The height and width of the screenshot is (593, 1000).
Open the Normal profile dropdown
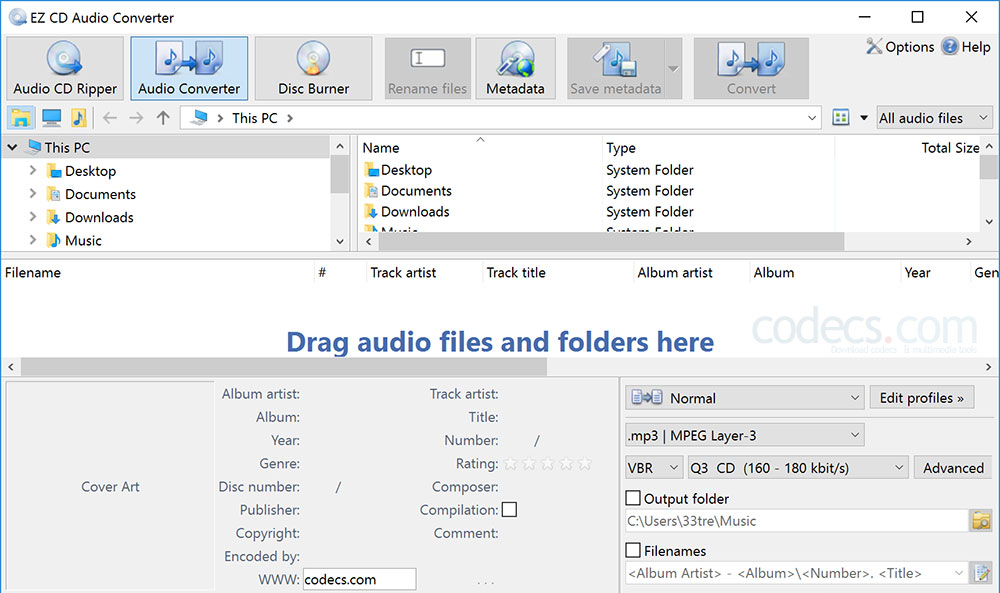744,398
